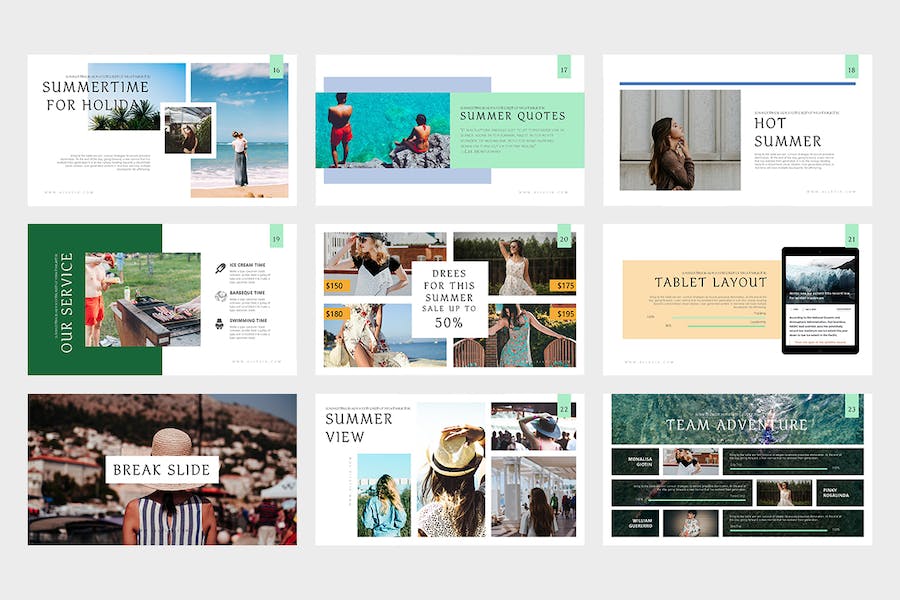This screenshot has height=600, width=900.
Task: Select the Summertime For Holiday title text
Action: pos(95,96)
